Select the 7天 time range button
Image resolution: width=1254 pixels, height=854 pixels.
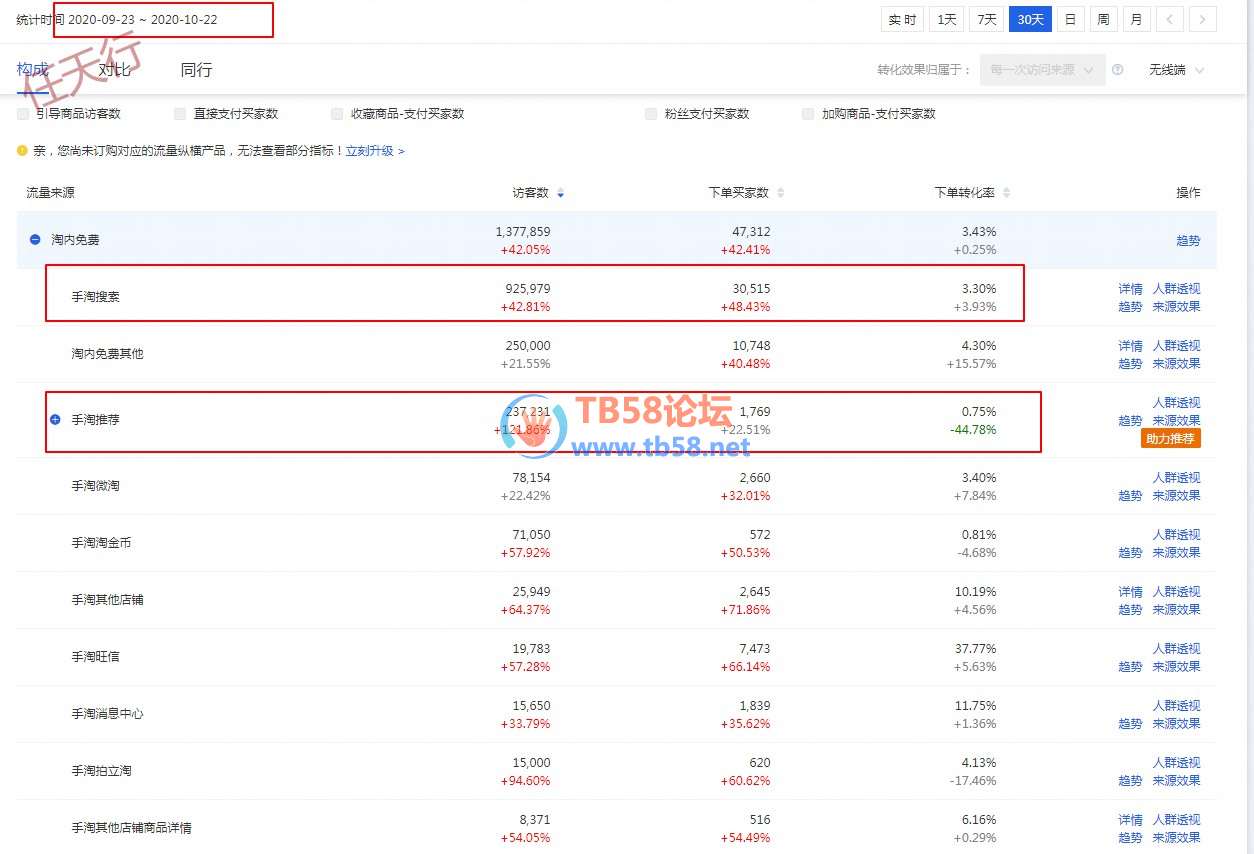point(987,20)
